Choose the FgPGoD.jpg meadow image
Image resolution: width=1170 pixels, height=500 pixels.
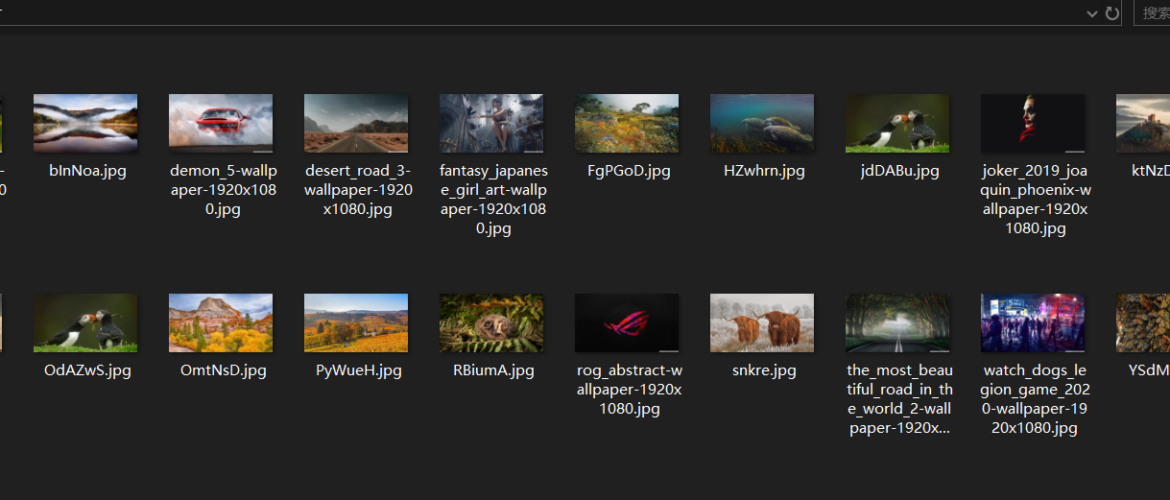coord(627,124)
